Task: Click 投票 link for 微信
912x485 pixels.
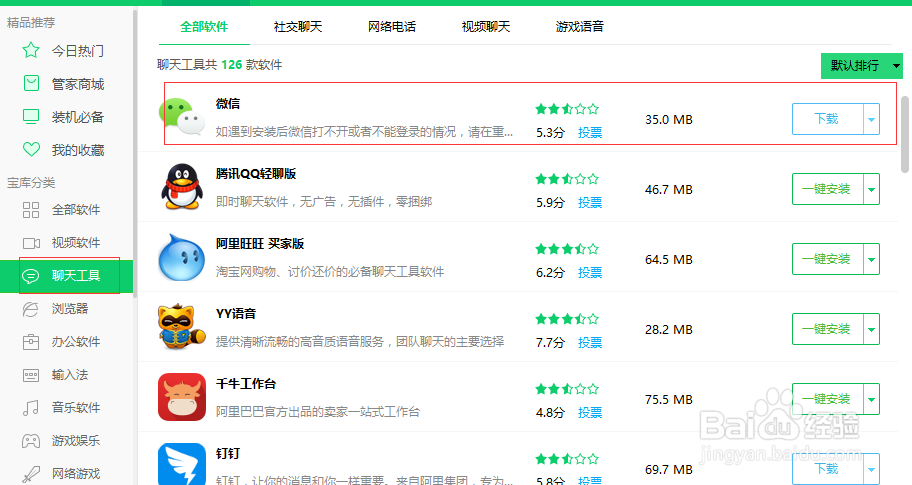Action: tap(590, 133)
